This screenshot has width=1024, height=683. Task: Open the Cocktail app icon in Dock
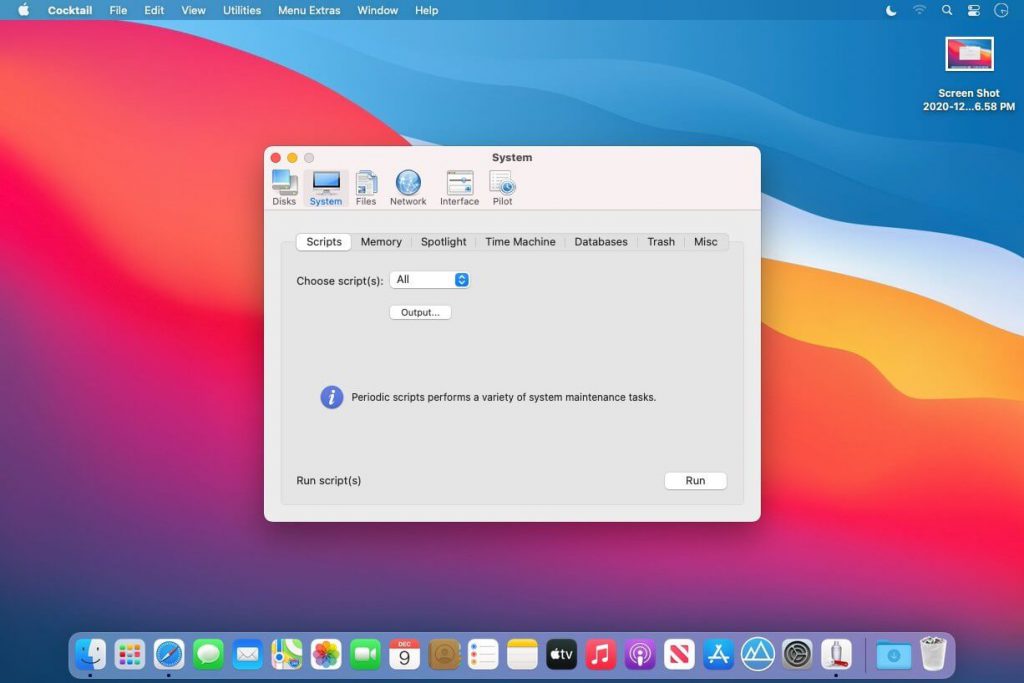pyautogui.click(x=836, y=654)
